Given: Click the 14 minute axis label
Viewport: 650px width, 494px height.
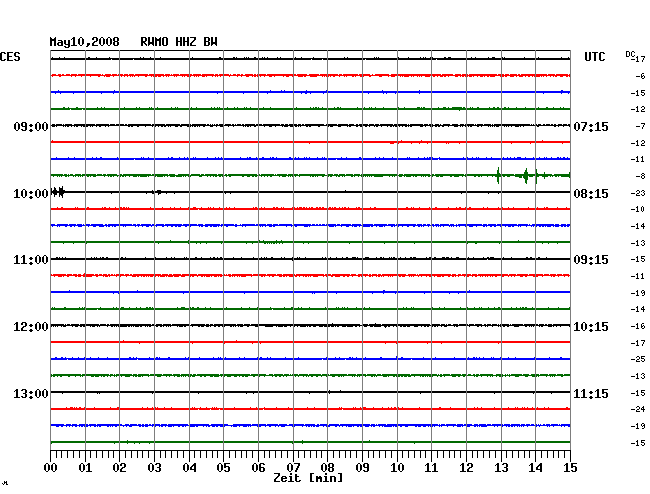Looking at the screenshot, I should 536,468.
